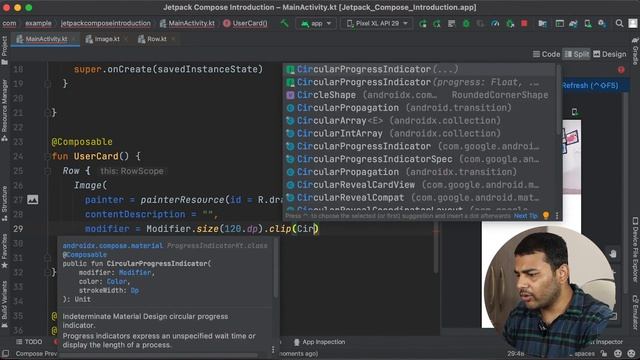This screenshot has width=640, height=360.
Task: Open the app run configuration dropdown
Action: pyautogui.click(x=316, y=24)
